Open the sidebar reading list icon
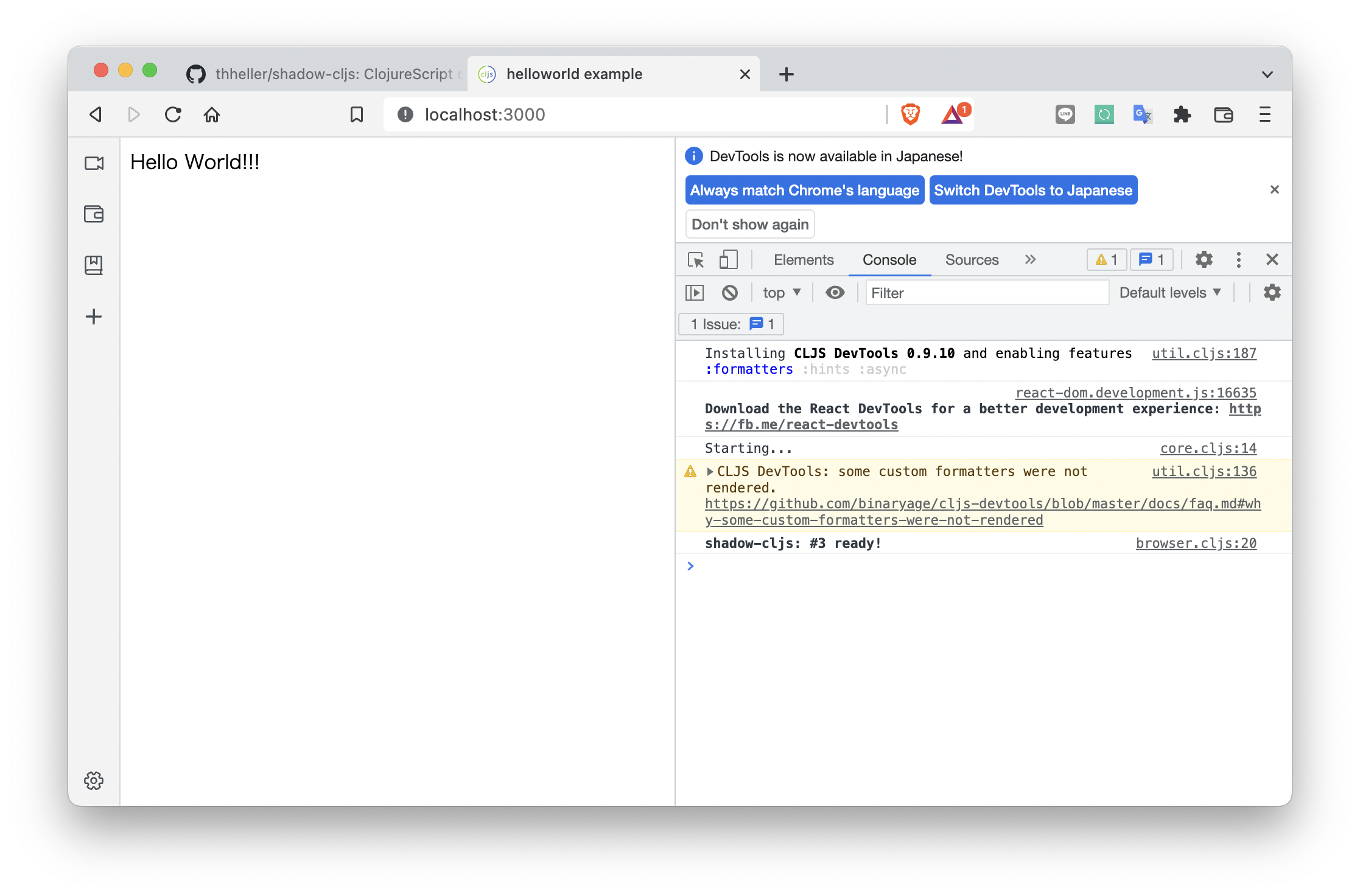Screen dimensions: 1360x896 pyautogui.click(x=94, y=265)
